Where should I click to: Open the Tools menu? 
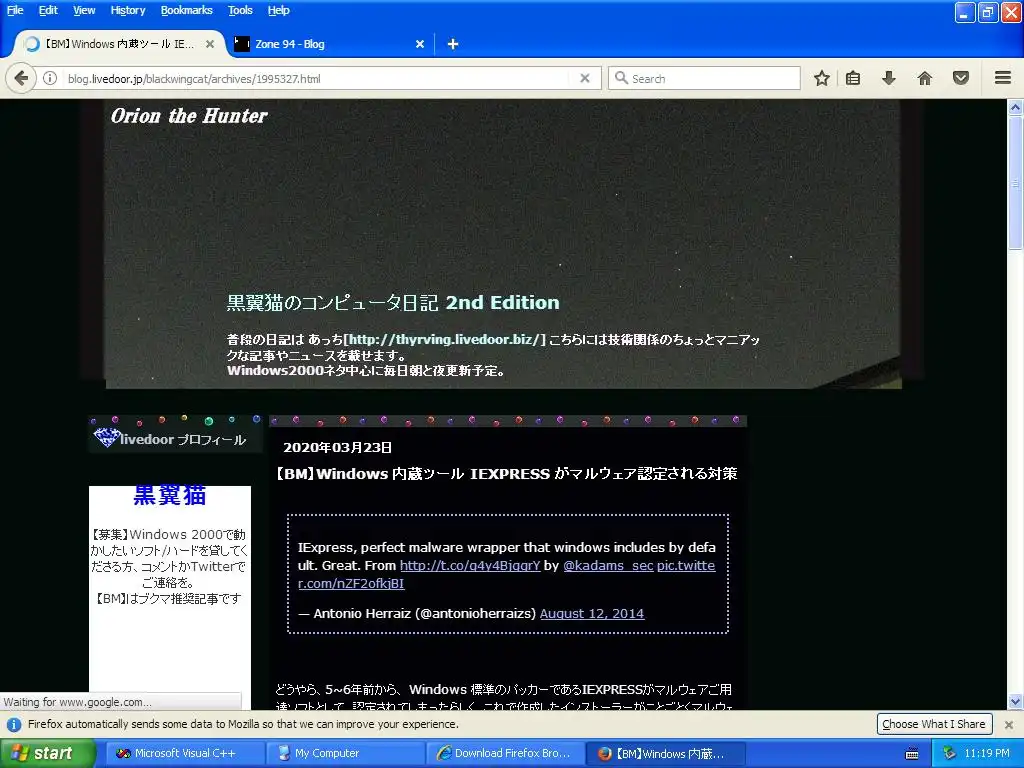point(240,10)
